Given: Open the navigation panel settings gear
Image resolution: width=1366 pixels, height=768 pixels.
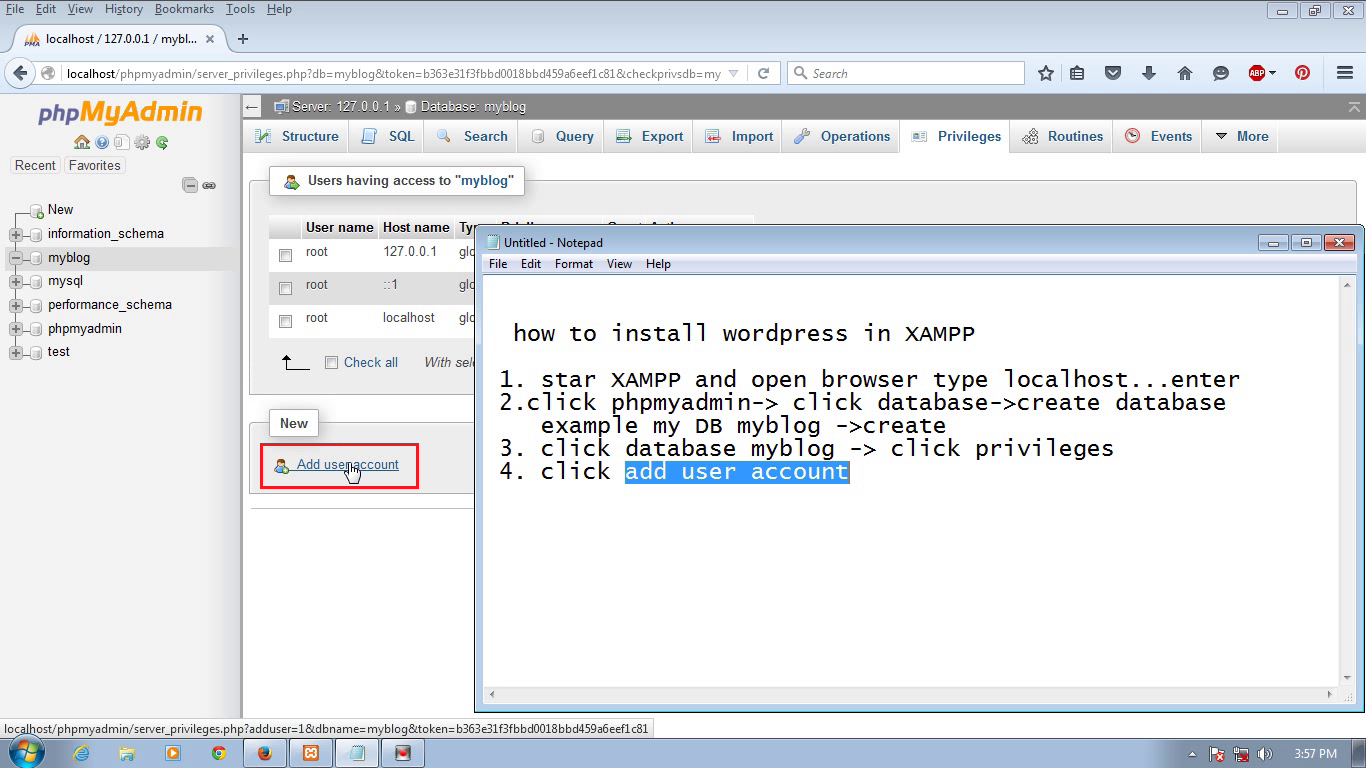Looking at the screenshot, I should (142, 142).
